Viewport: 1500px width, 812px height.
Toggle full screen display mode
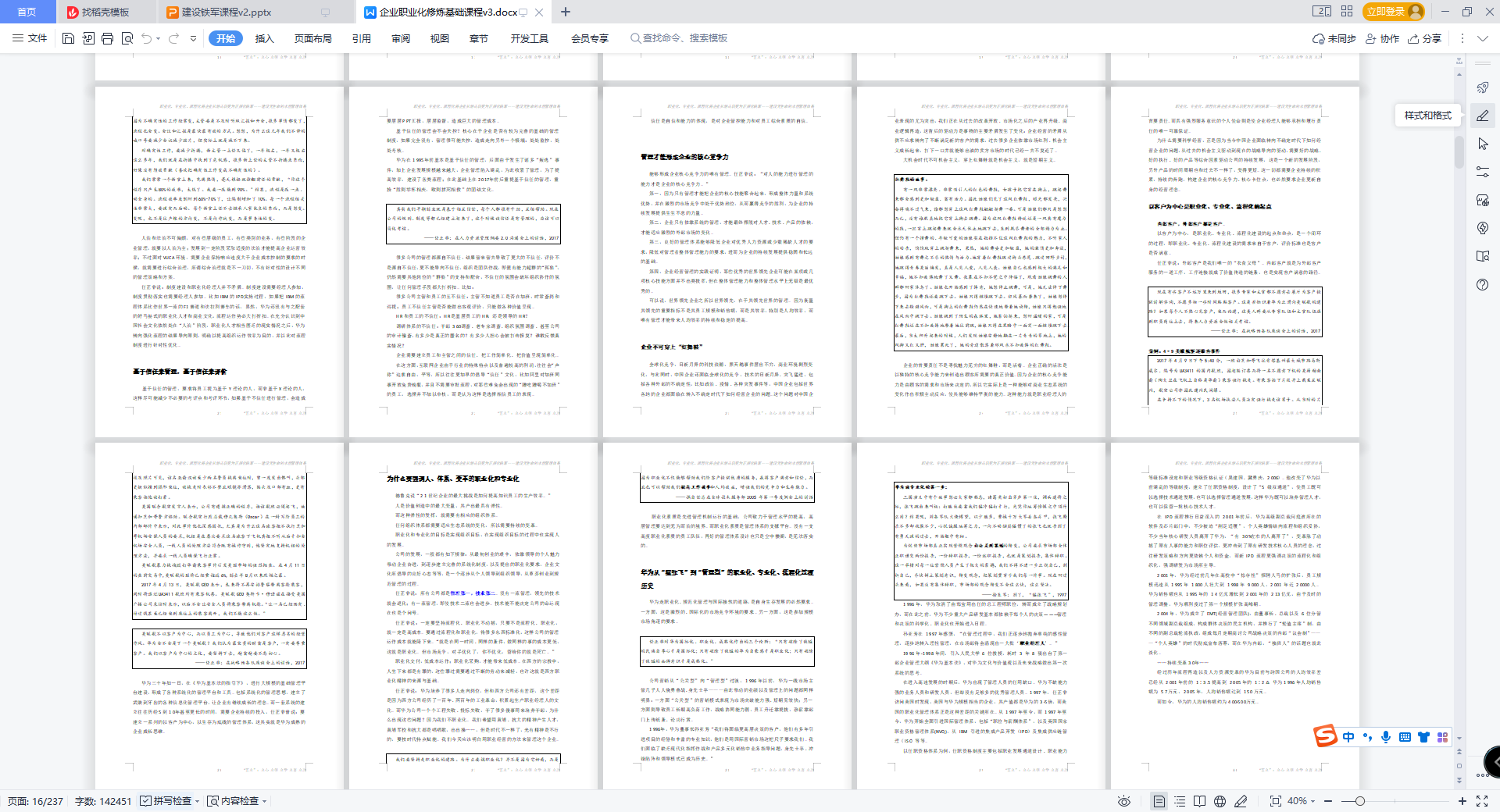[1482, 801]
